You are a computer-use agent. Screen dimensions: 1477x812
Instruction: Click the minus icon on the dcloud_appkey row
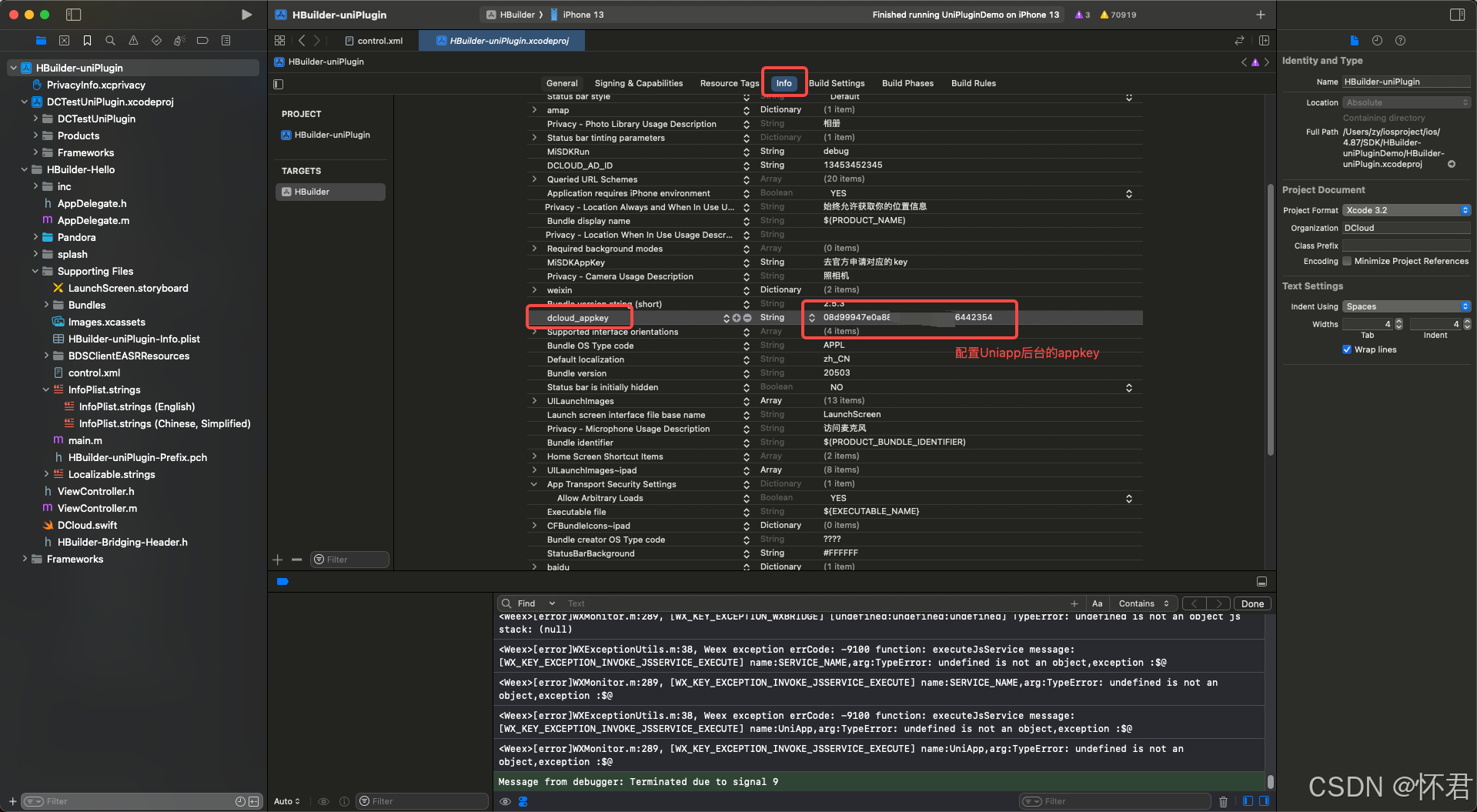point(747,318)
